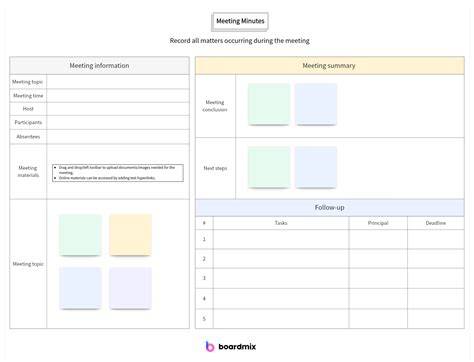This screenshot has width=474, height=362.
Task: Click the Meeting information header
Action: pyautogui.click(x=99, y=66)
